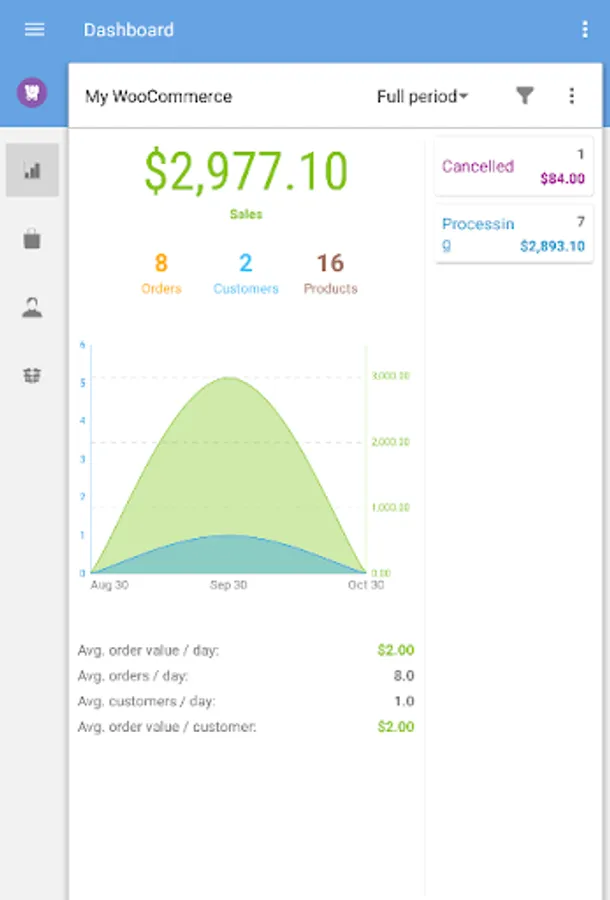Screen dimensions: 610x900
Task: Open the top bar overflow menu
Action: coord(585,29)
